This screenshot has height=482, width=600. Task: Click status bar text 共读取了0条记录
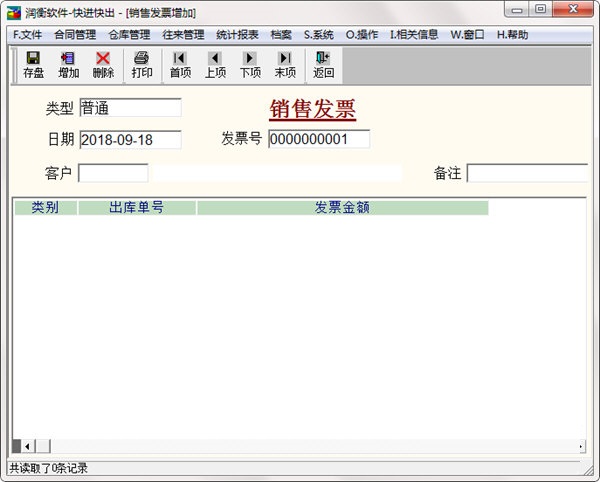point(49,468)
